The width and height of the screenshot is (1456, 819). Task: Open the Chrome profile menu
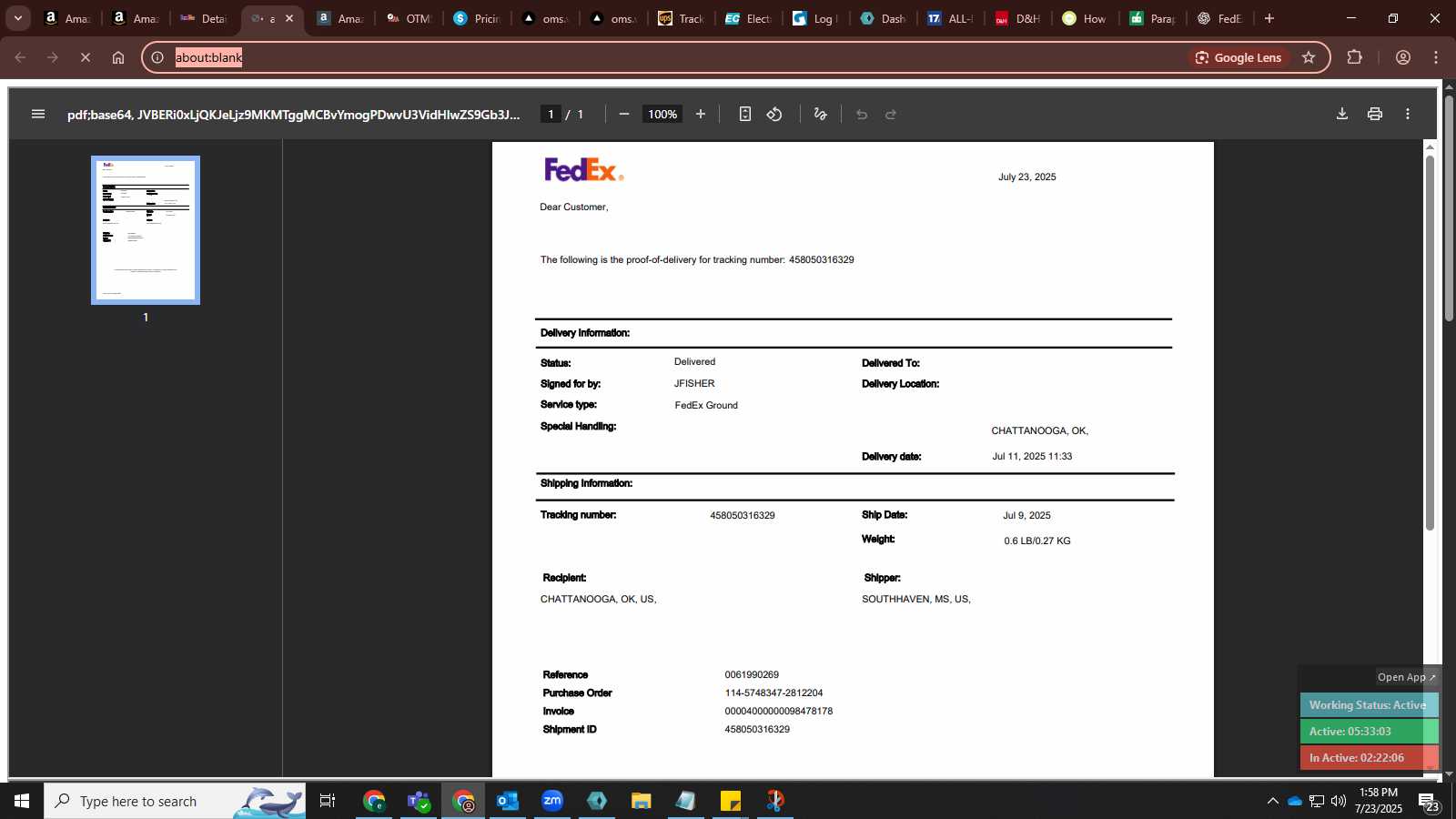(x=1402, y=57)
